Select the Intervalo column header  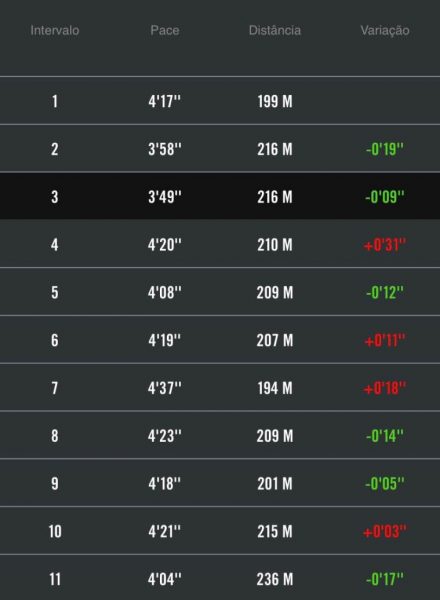(55, 30)
